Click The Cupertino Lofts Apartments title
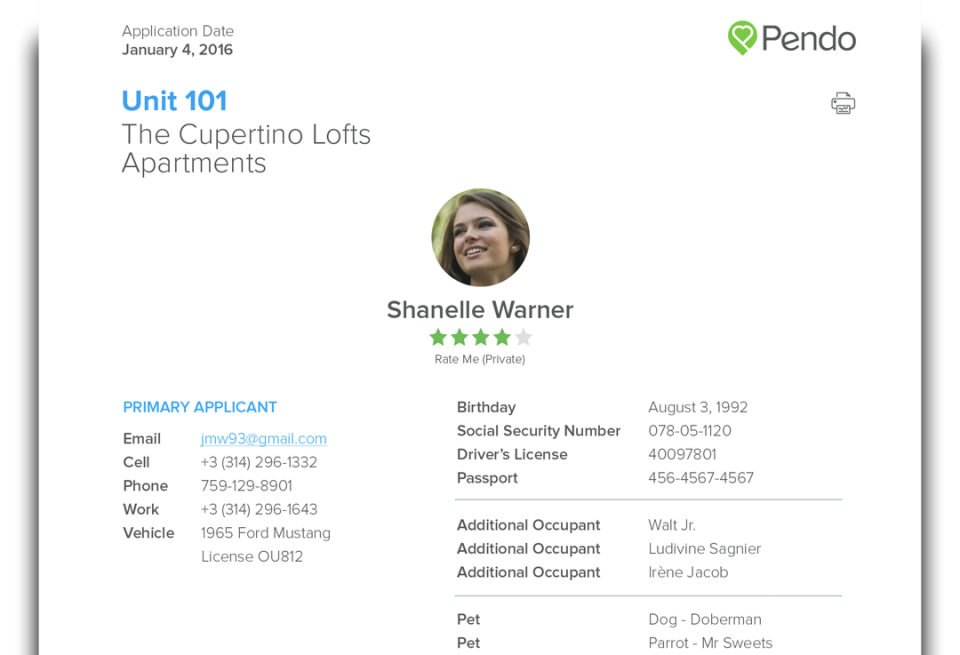This screenshot has height=655, width=960. [x=246, y=149]
